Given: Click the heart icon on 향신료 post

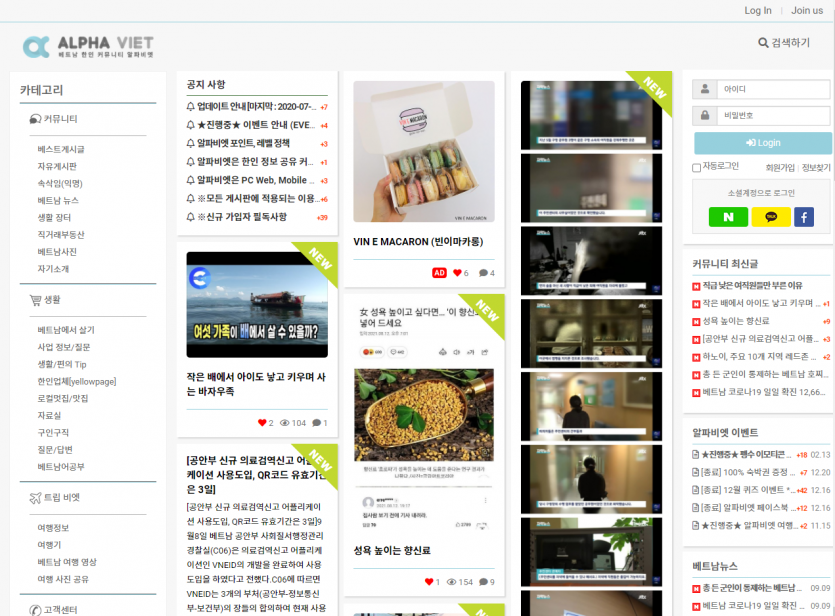Looking at the screenshot, I should click(x=431, y=582).
